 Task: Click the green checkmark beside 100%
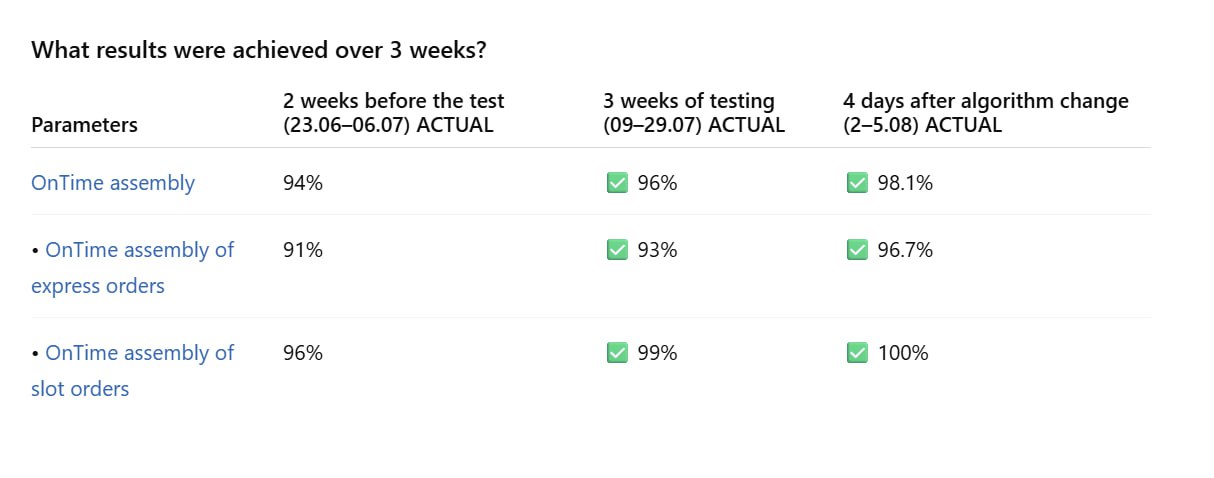pyautogui.click(x=857, y=353)
